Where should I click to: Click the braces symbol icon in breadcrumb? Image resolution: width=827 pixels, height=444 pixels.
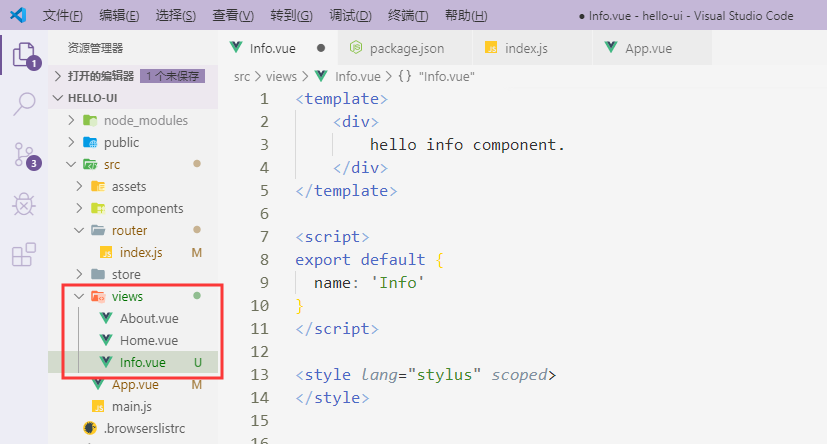tap(405, 76)
